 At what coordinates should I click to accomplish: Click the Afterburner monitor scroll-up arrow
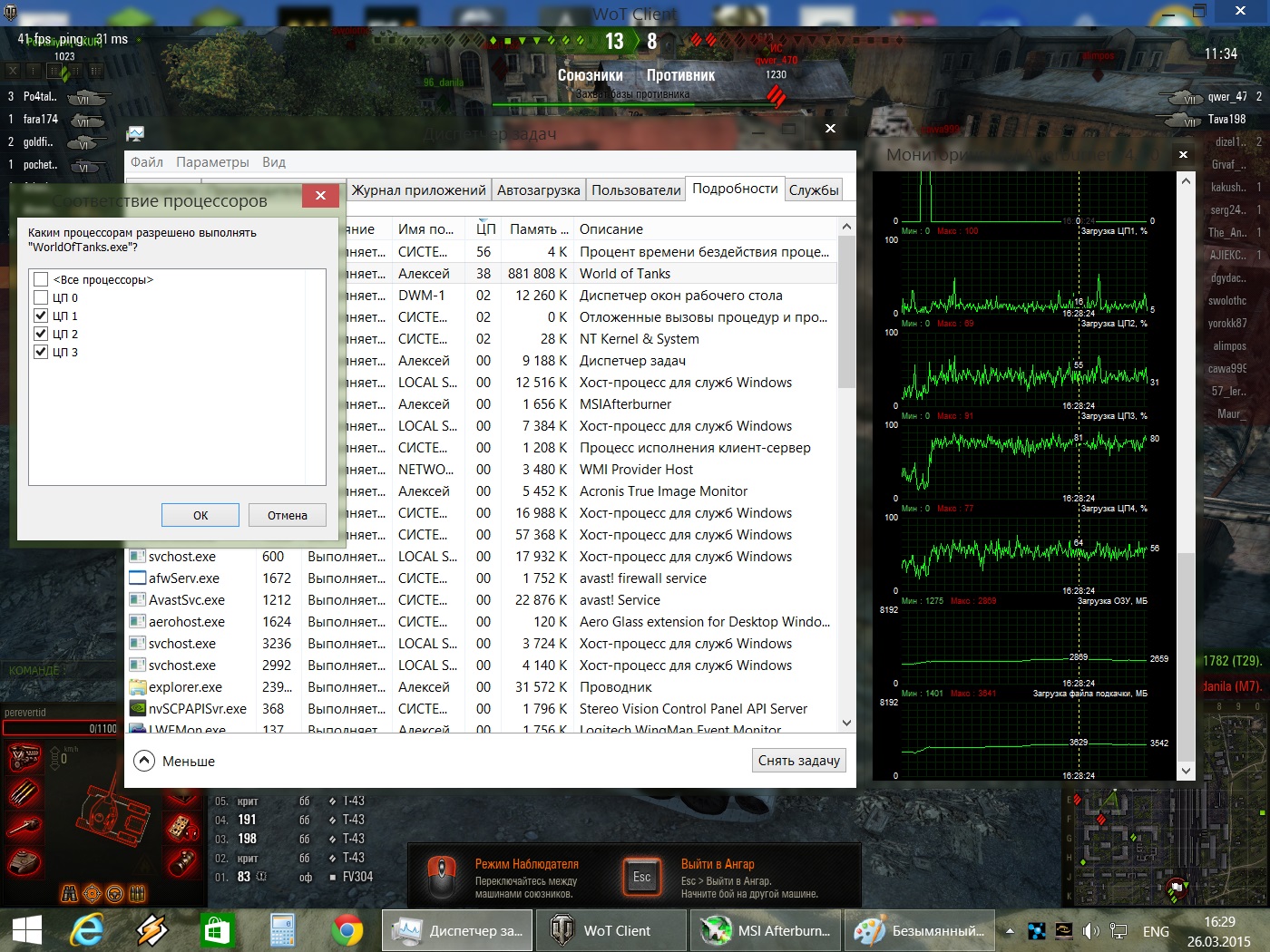(x=1186, y=180)
